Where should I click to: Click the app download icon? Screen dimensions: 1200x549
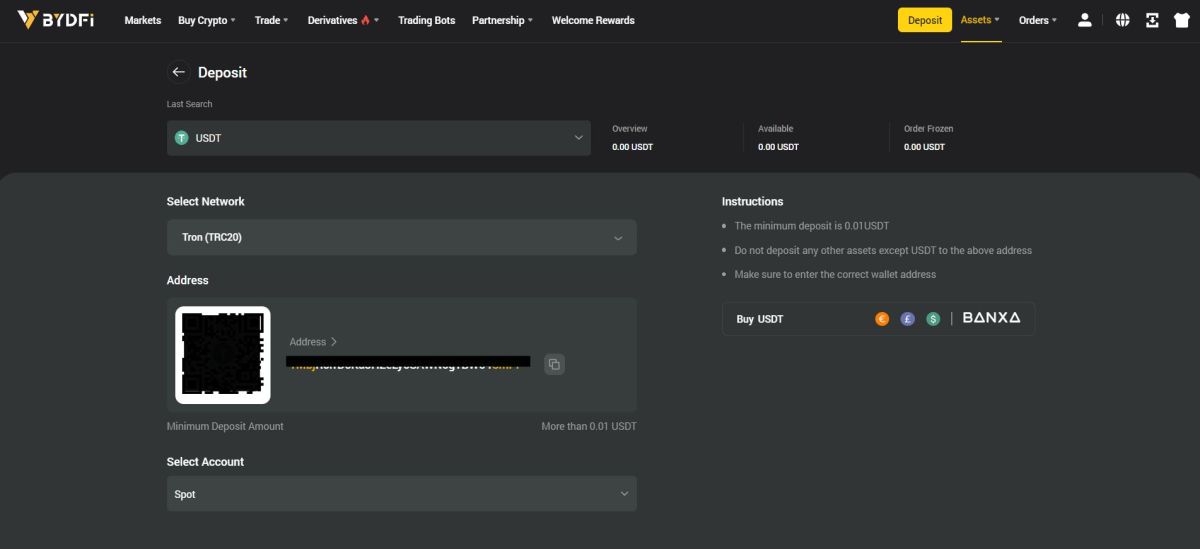1152,20
